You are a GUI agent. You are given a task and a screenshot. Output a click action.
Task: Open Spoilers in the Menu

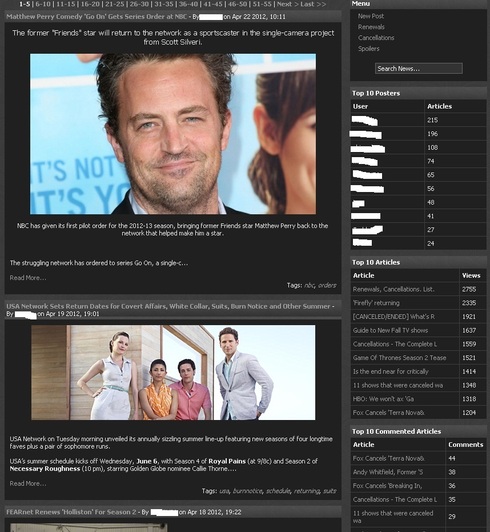click(369, 49)
